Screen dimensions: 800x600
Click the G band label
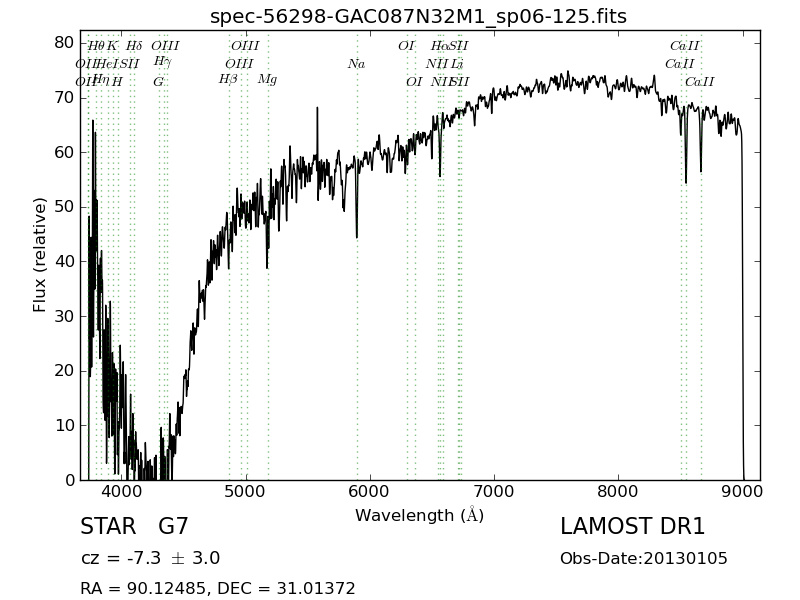(159, 82)
